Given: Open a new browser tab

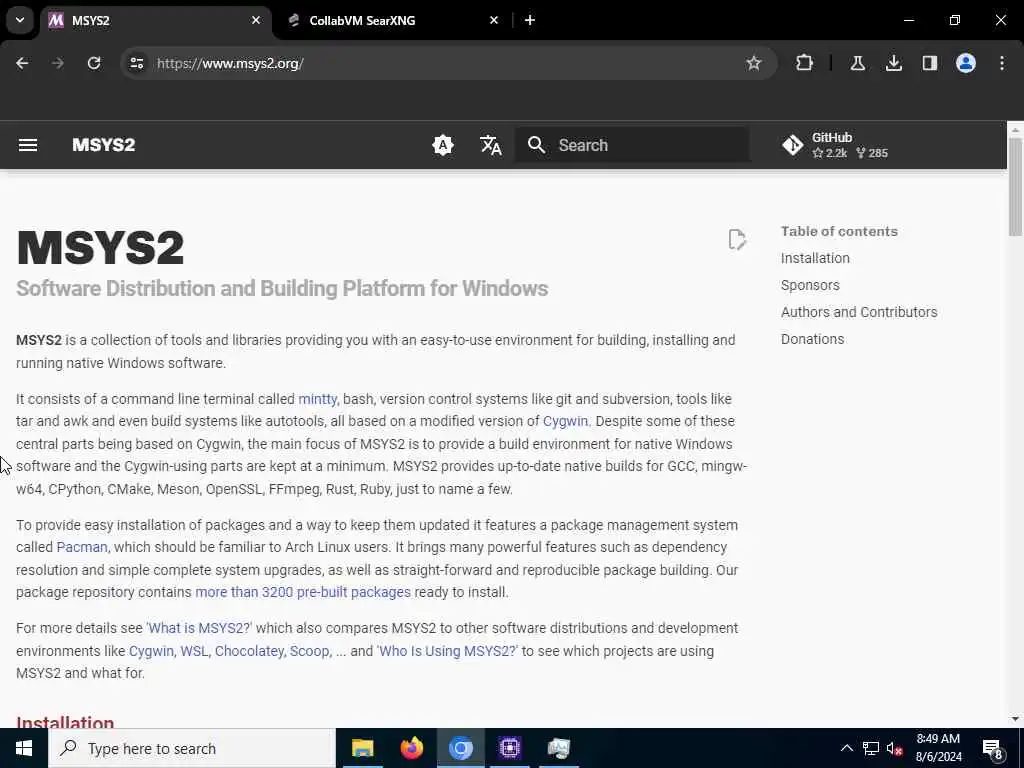Looking at the screenshot, I should click(x=530, y=20).
